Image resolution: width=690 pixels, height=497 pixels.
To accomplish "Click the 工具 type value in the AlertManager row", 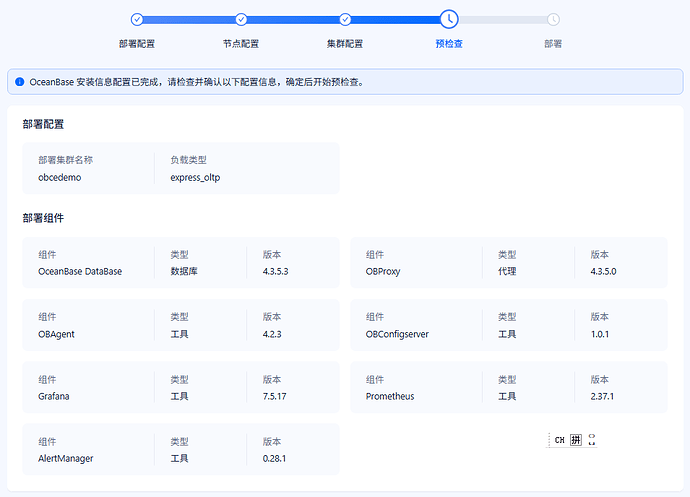I will tap(180, 459).
